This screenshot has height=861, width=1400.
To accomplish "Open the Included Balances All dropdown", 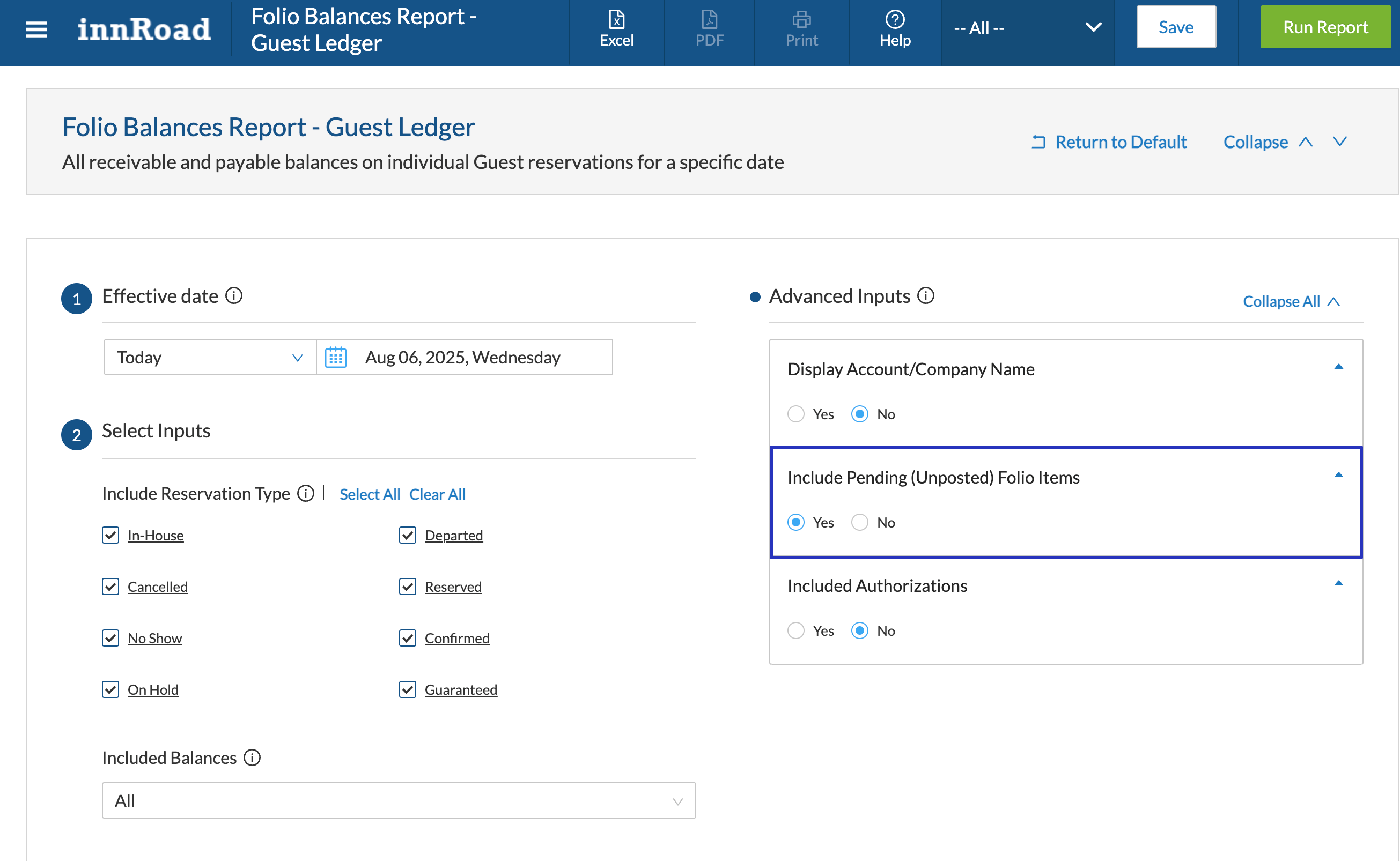I will pos(399,800).
